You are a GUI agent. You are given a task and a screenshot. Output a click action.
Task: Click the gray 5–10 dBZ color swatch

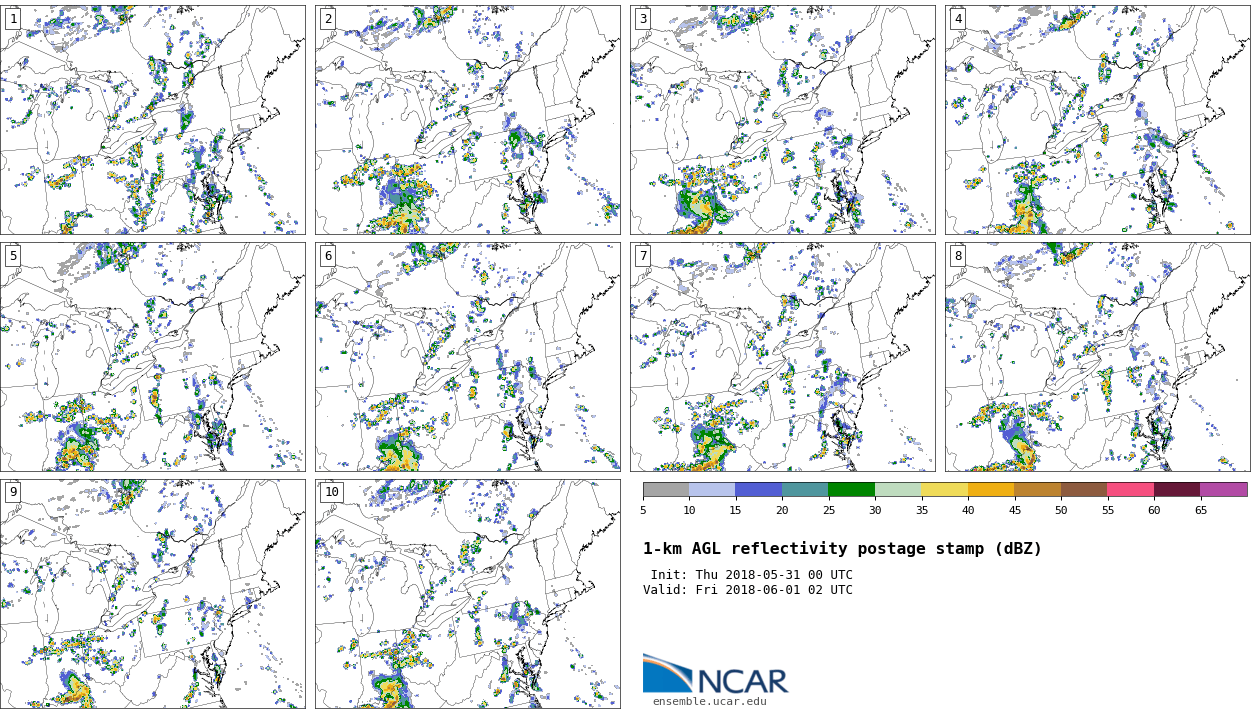[666, 490]
